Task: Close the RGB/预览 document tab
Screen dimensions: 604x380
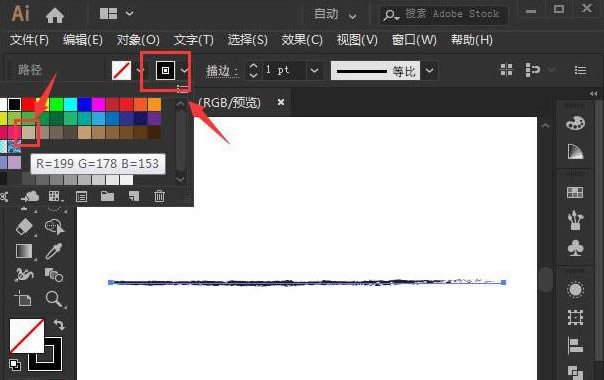Action: (x=281, y=103)
